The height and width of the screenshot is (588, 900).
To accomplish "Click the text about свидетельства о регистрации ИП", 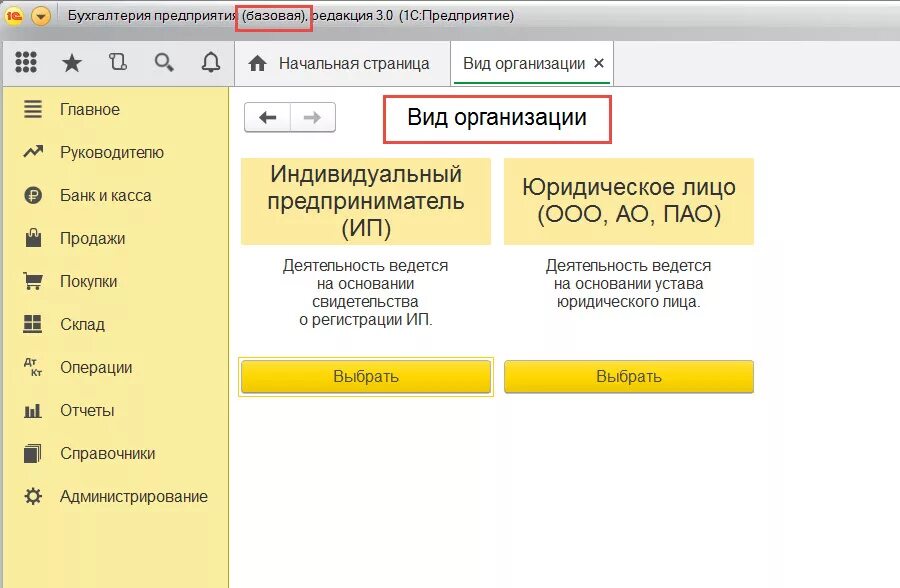I will (x=366, y=292).
